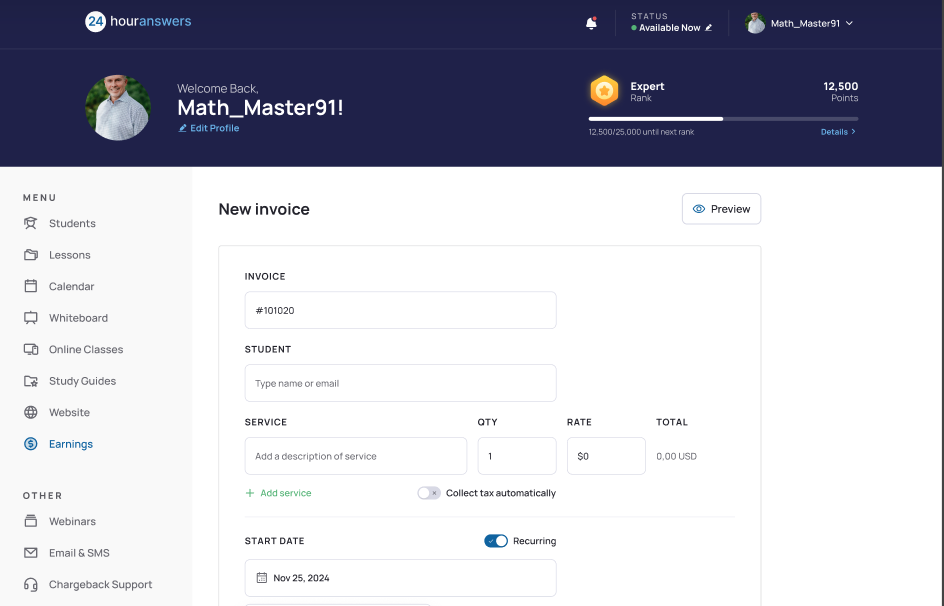
Task: Open the start date field Nov 25, 2024
Action: click(x=400, y=578)
